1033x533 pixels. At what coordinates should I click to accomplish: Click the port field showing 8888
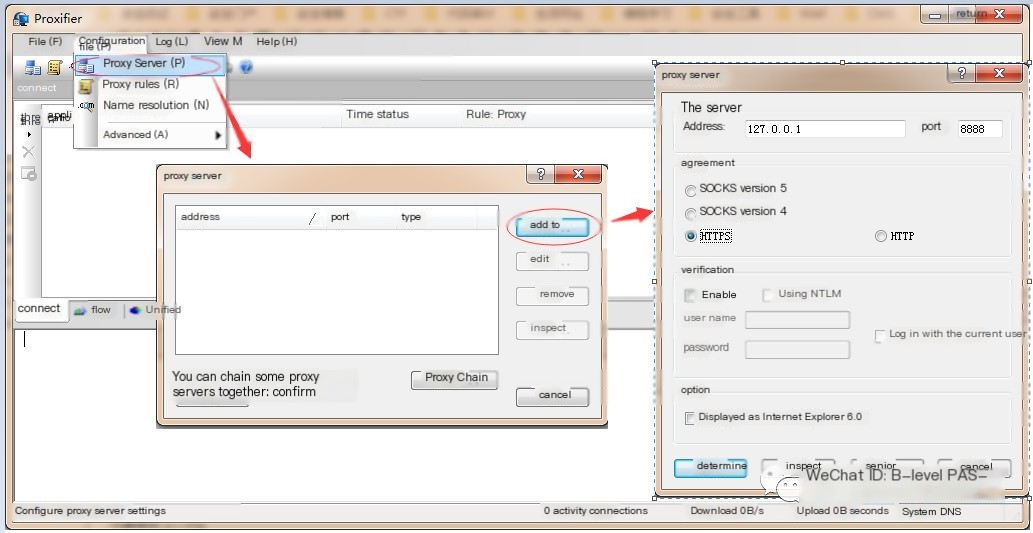pos(980,129)
